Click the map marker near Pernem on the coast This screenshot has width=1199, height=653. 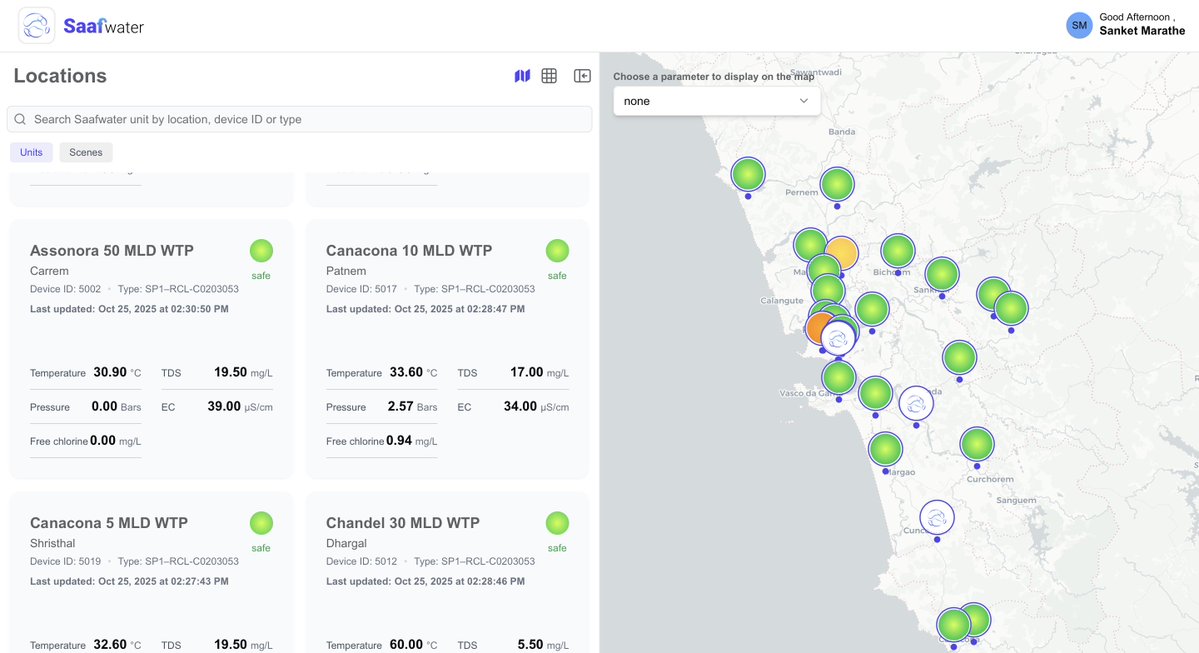[748, 175]
